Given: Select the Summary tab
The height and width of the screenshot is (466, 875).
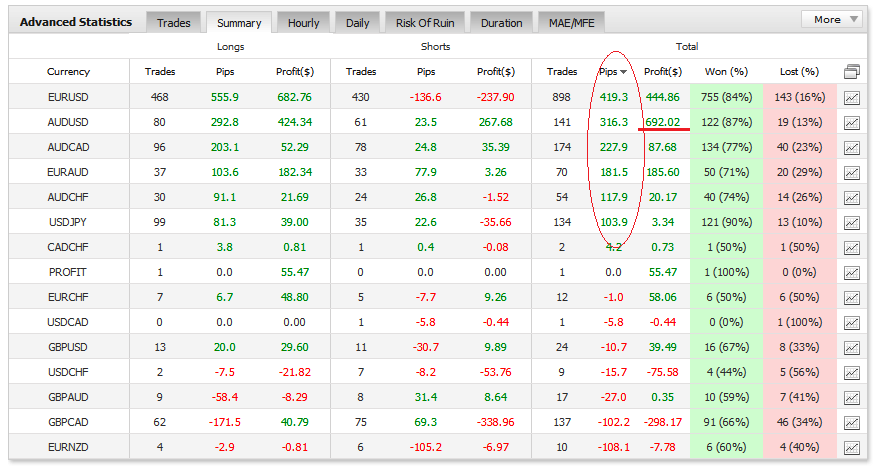Looking at the screenshot, I should 239,23.
